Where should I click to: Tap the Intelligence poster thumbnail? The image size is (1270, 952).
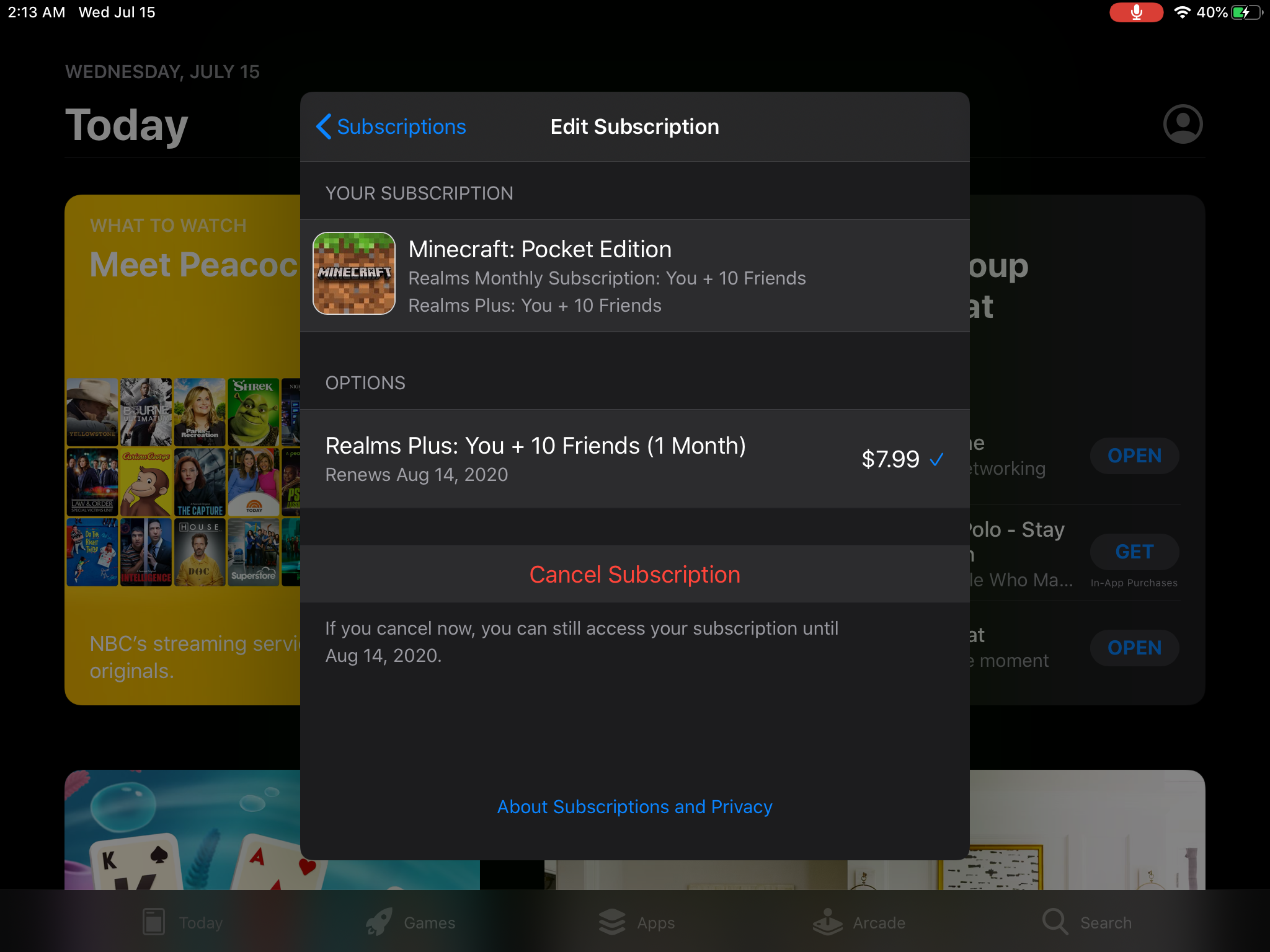[x=146, y=552]
